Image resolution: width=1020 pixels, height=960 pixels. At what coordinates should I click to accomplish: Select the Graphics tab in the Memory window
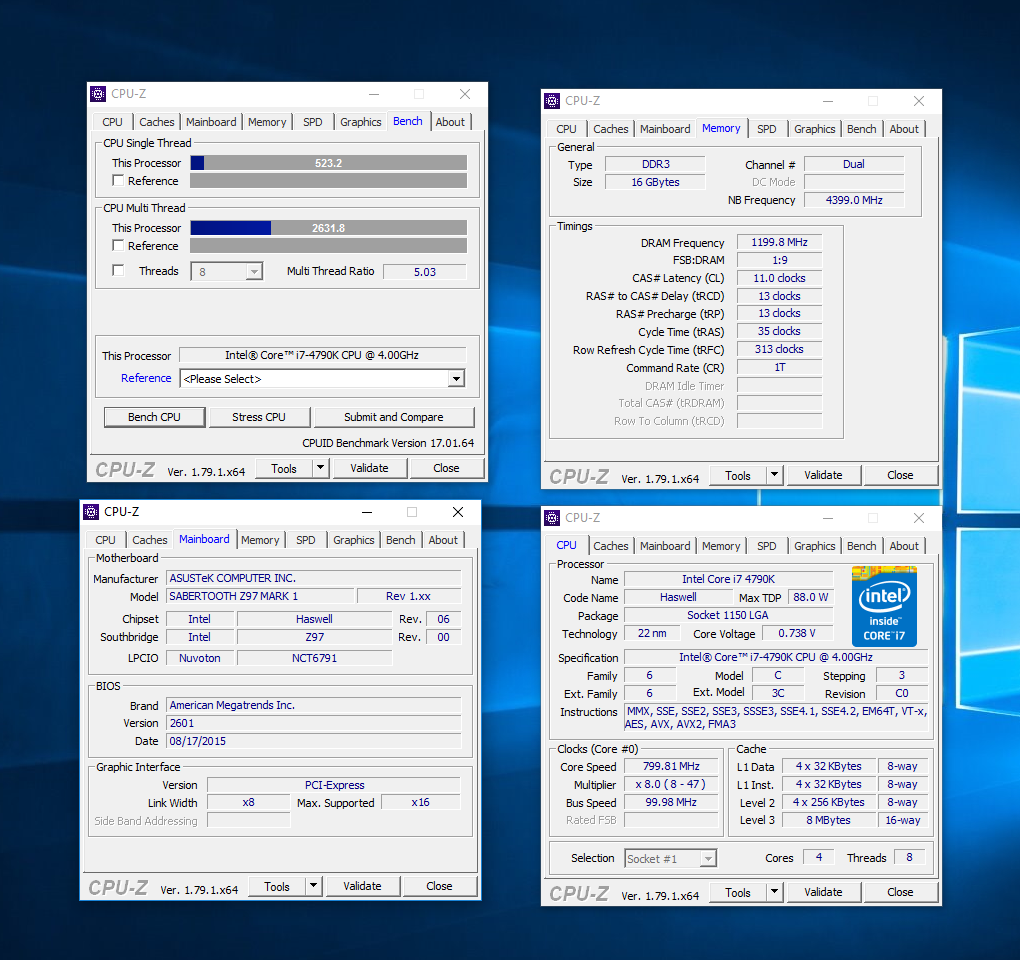pyautogui.click(x=814, y=129)
